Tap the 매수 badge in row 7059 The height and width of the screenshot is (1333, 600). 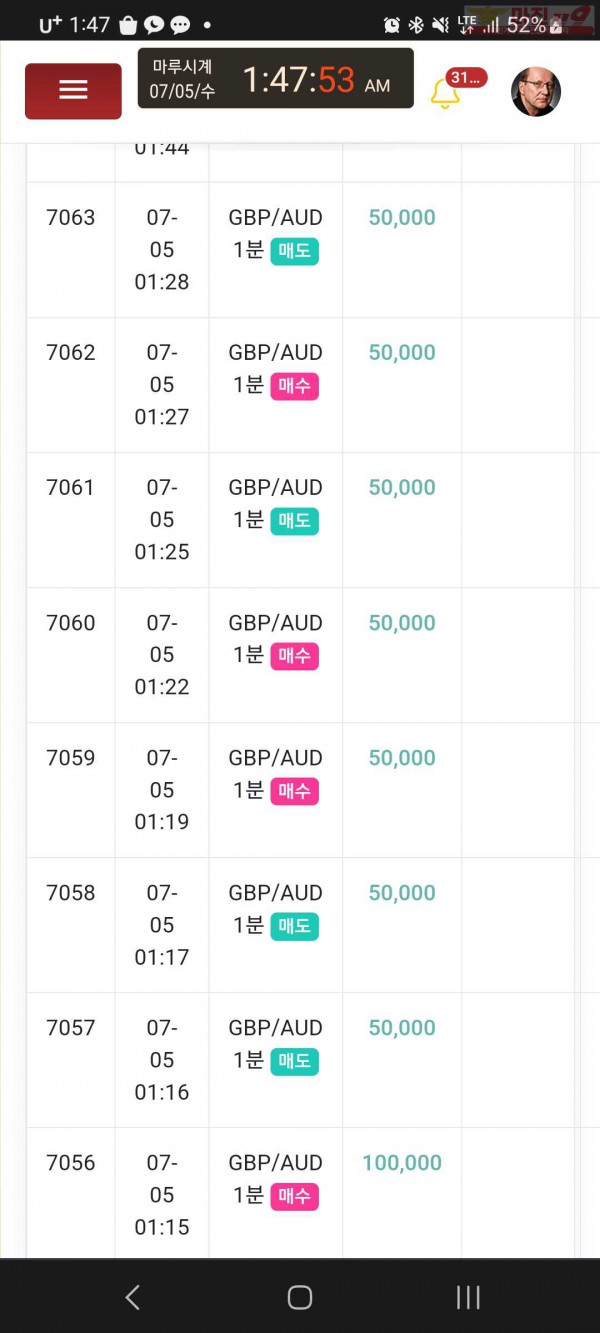coord(294,790)
